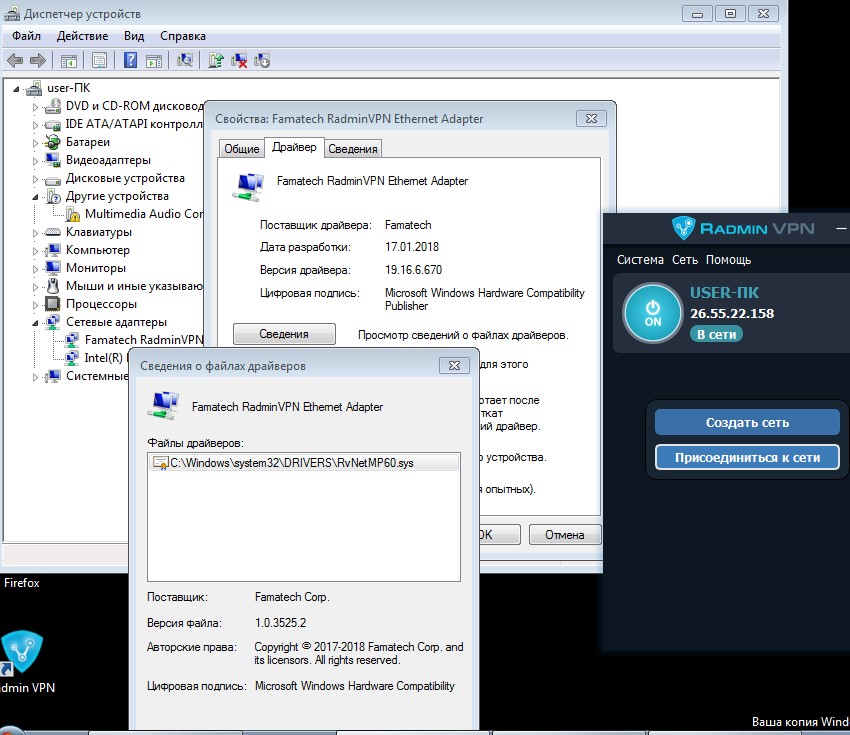Open Сеть menu in Radmin VPN

[x=685, y=260]
